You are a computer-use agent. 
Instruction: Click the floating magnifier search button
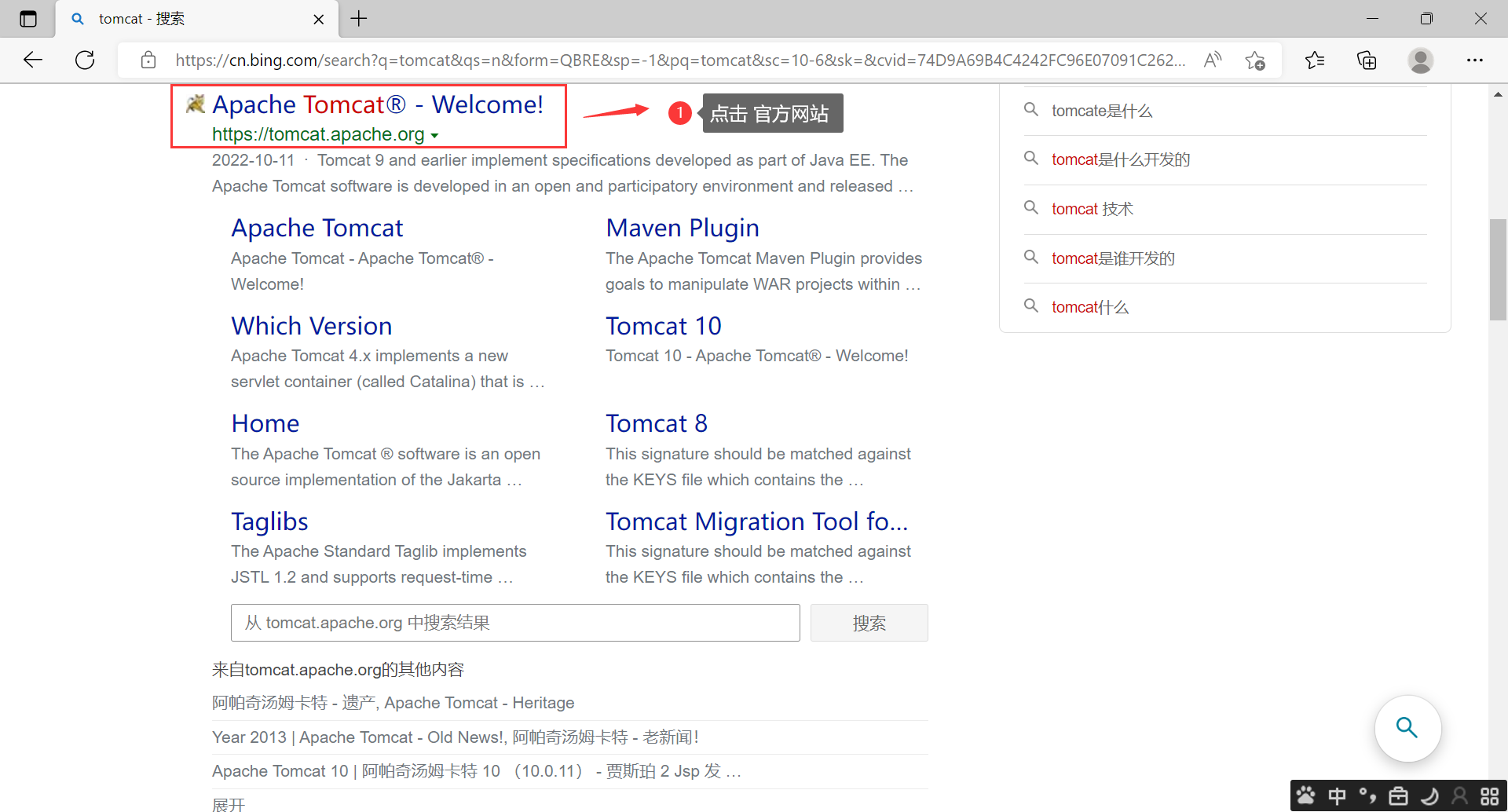(x=1407, y=728)
